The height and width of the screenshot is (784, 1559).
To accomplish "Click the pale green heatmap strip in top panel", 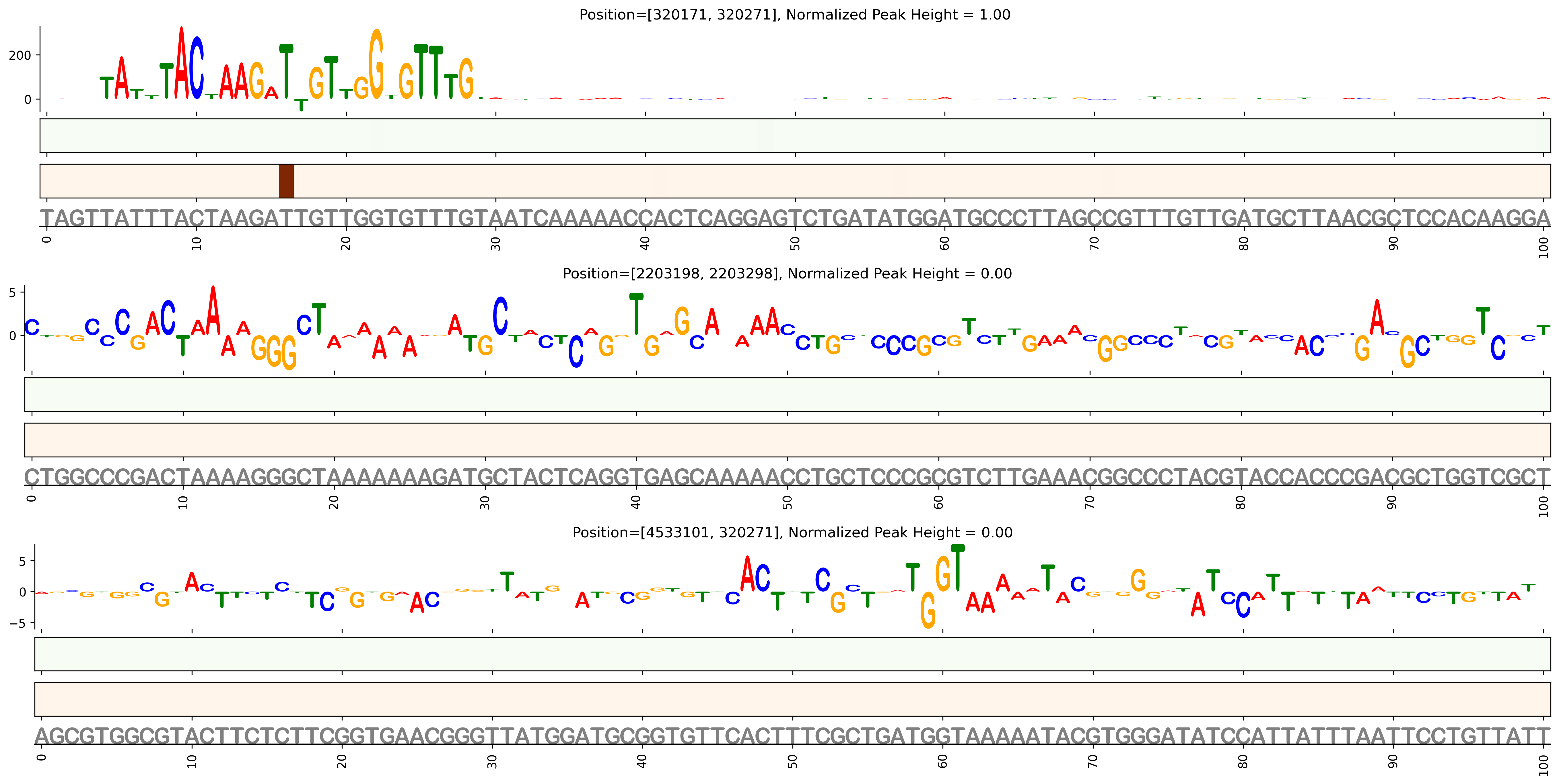I will pos(795,136).
